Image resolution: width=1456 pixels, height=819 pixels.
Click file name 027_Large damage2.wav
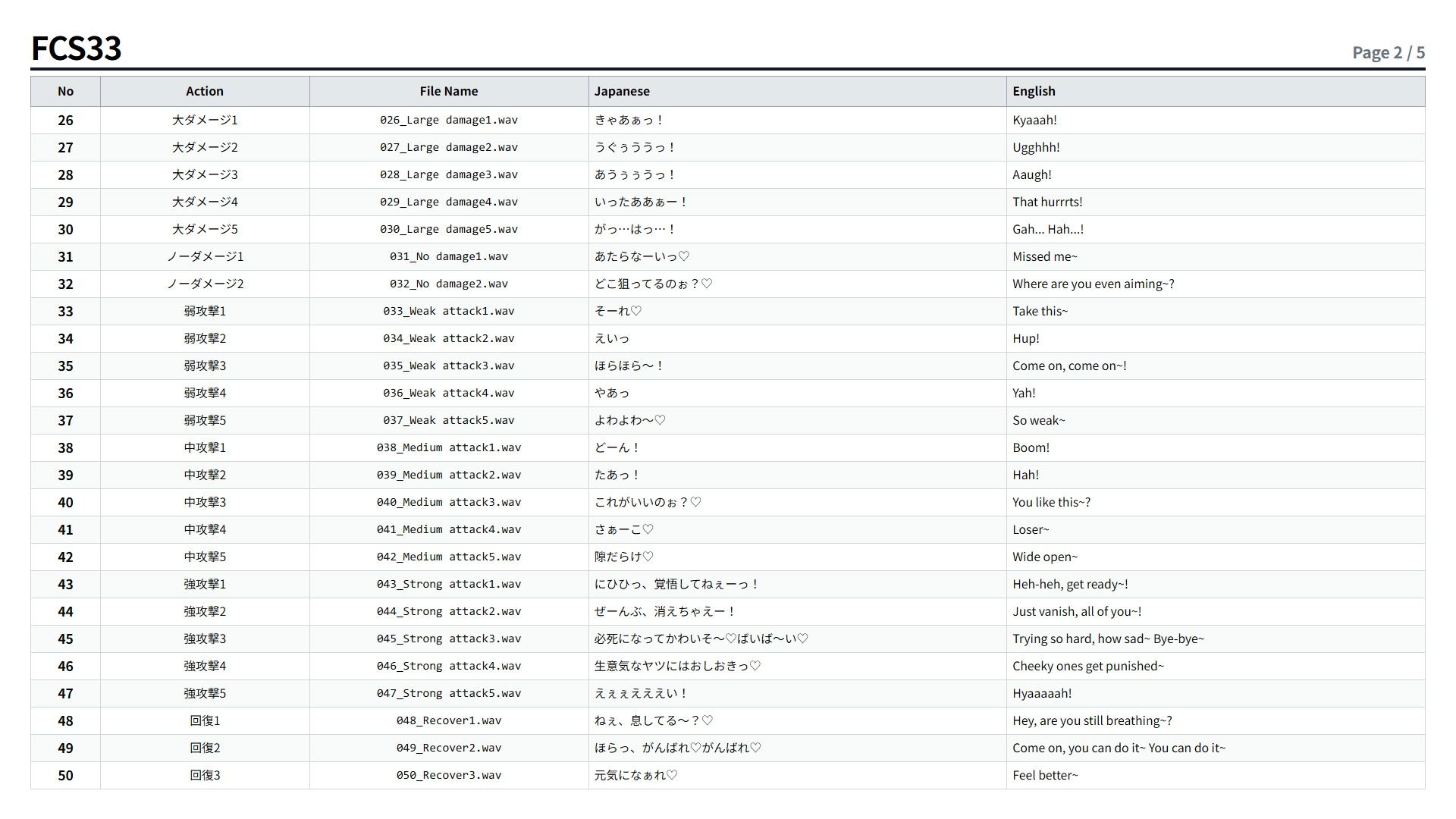coord(449,147)
